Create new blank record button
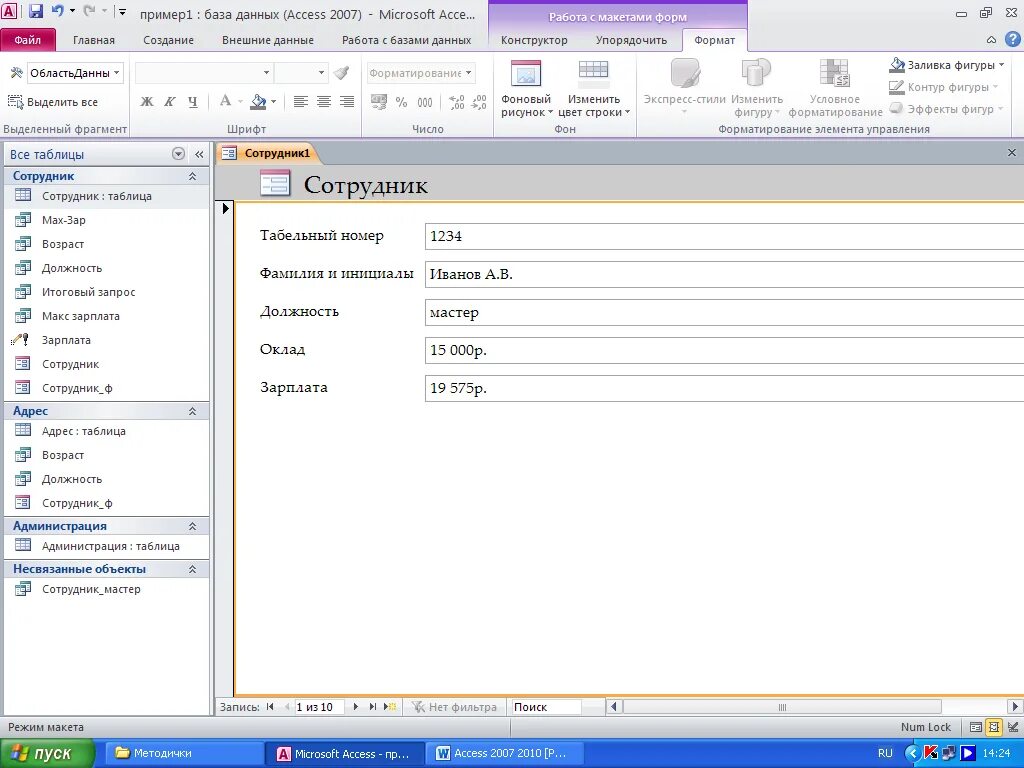Image resolution: width=1024 pixels, height=768 pixels. 390,707
